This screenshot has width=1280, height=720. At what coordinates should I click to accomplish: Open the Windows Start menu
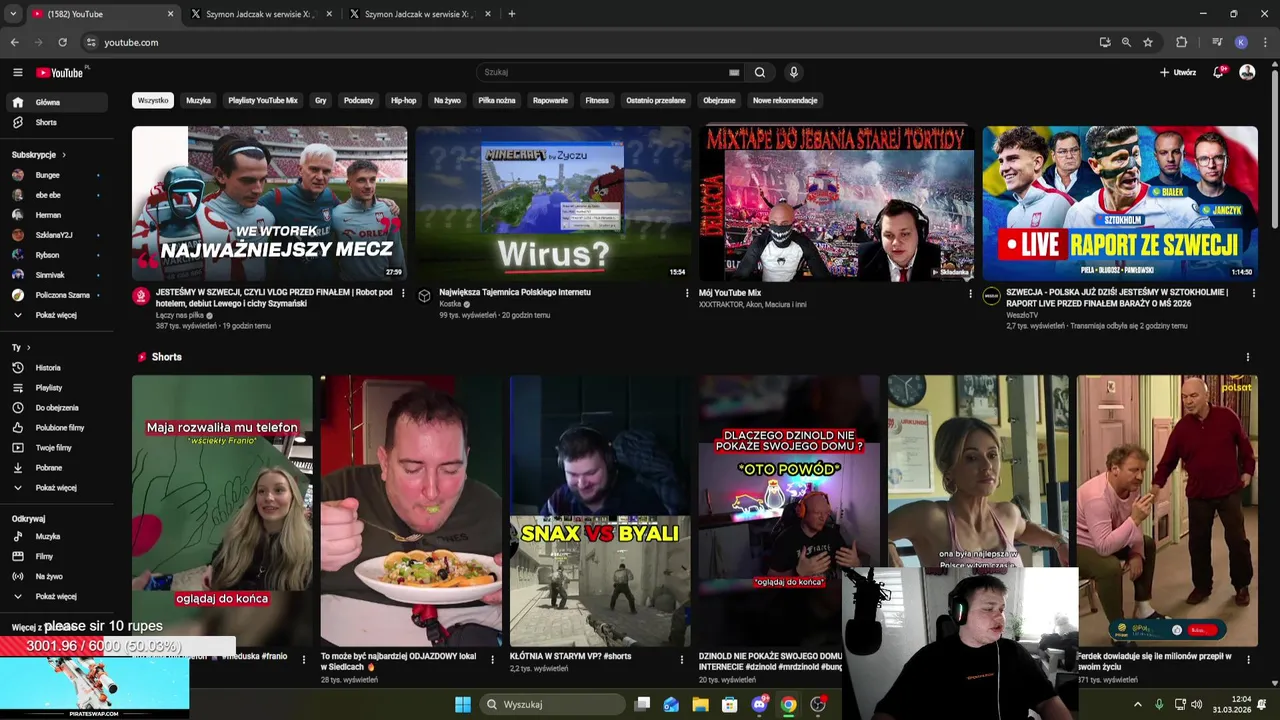[463, 704]
